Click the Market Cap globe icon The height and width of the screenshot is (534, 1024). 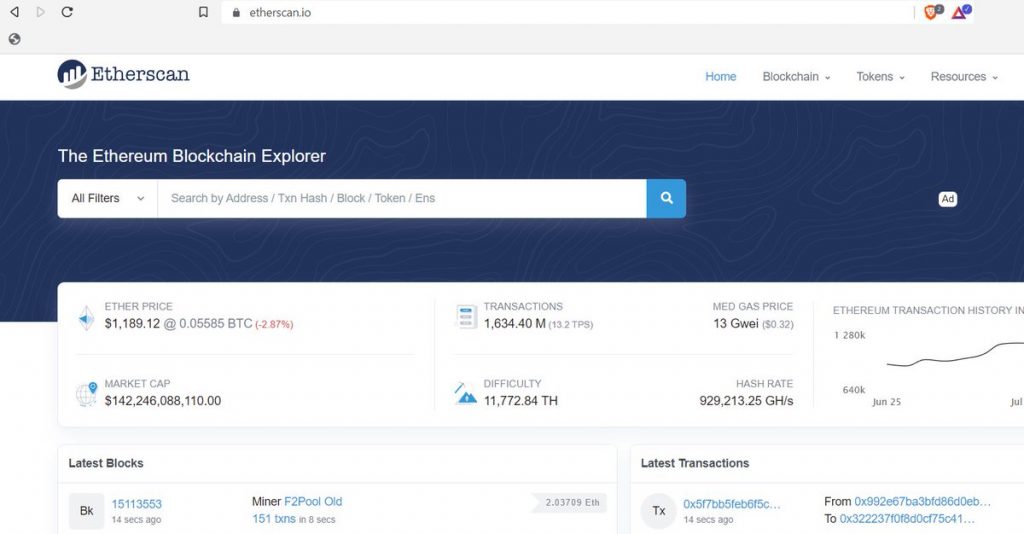click(x=86, y=394)
